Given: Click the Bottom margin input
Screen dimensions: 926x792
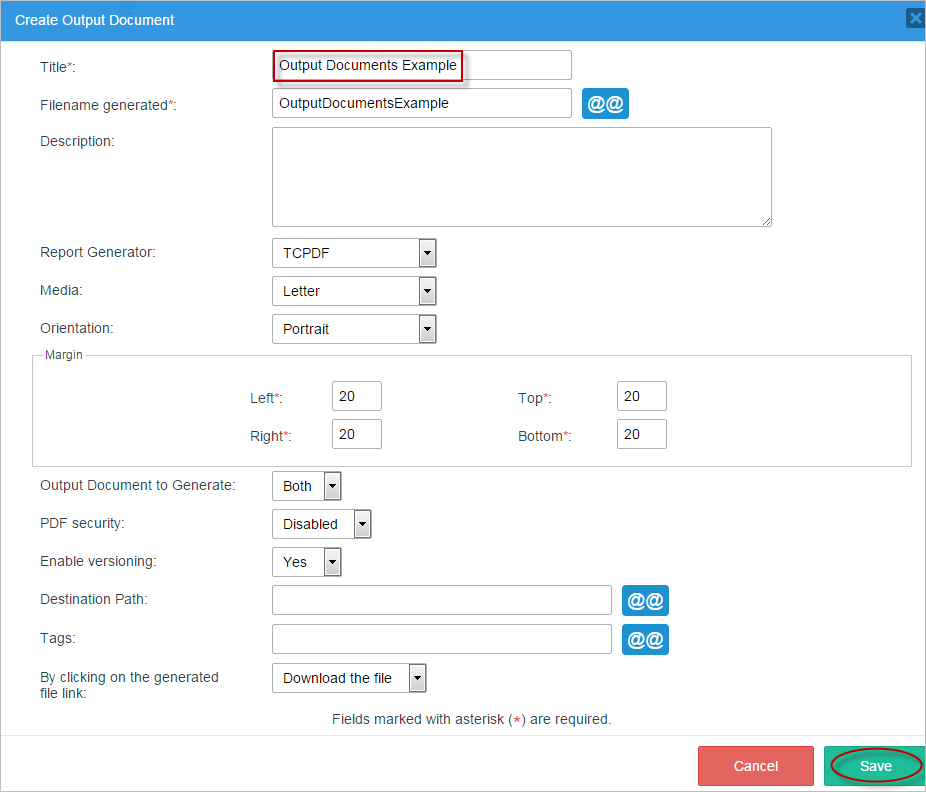Looking at the screenshot, I should pyautogui.click(x=641, y=435).
